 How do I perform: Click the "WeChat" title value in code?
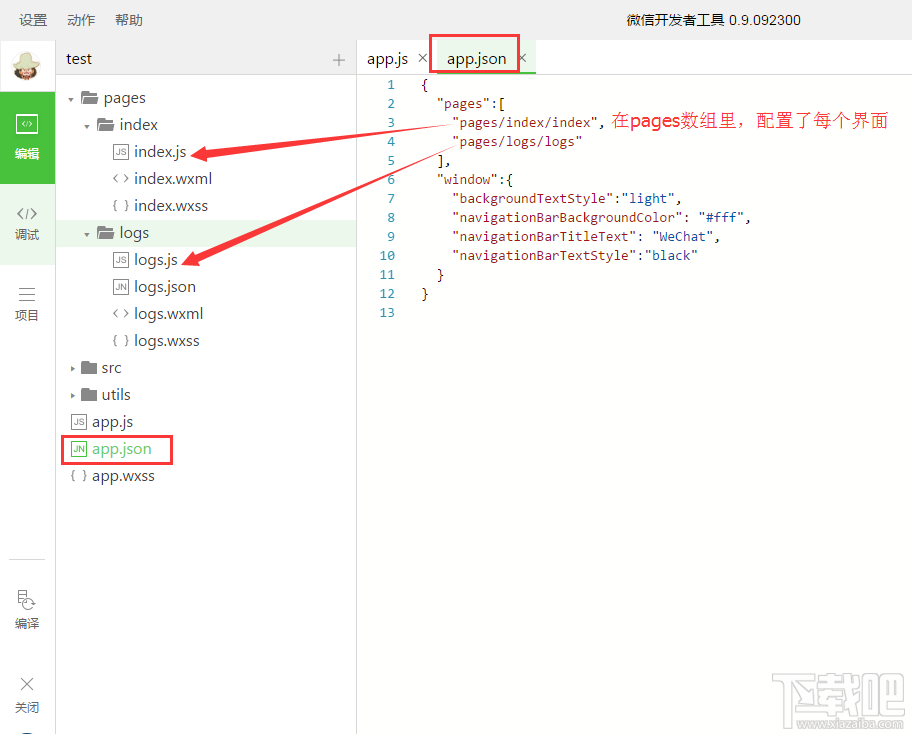(683, 237)
